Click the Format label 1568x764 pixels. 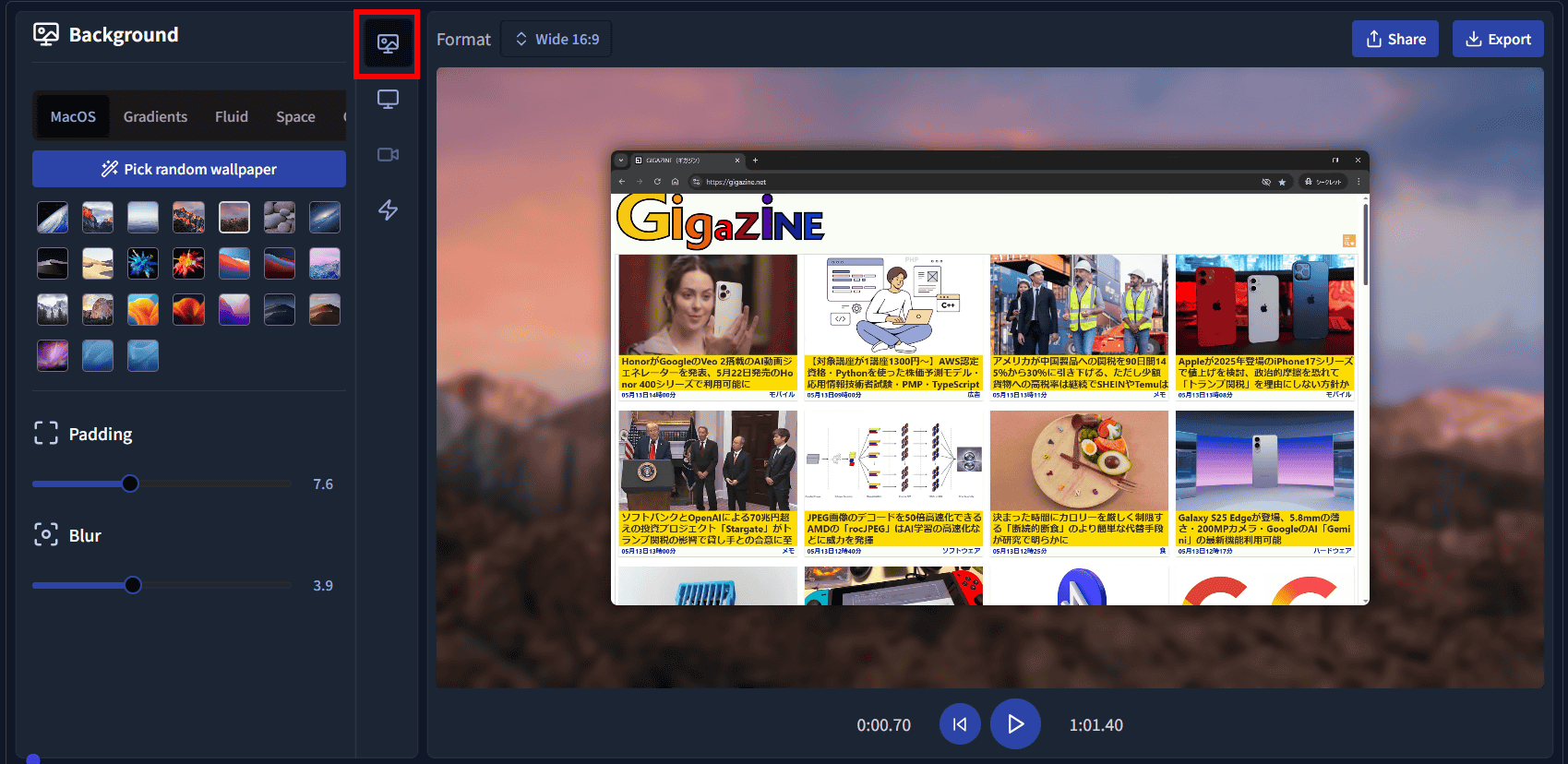(463, 40)
